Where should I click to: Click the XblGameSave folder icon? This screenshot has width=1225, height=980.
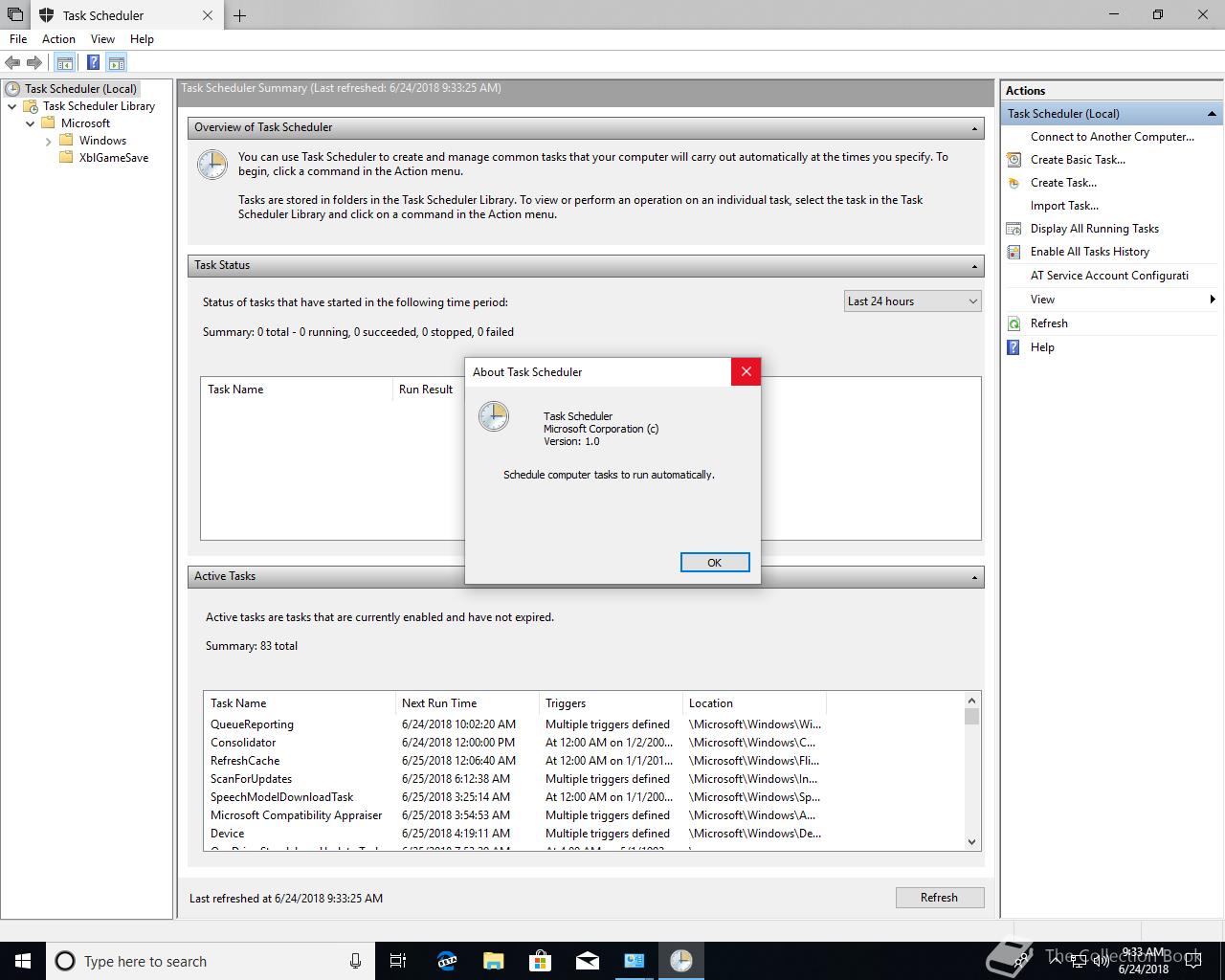point(66,158)
